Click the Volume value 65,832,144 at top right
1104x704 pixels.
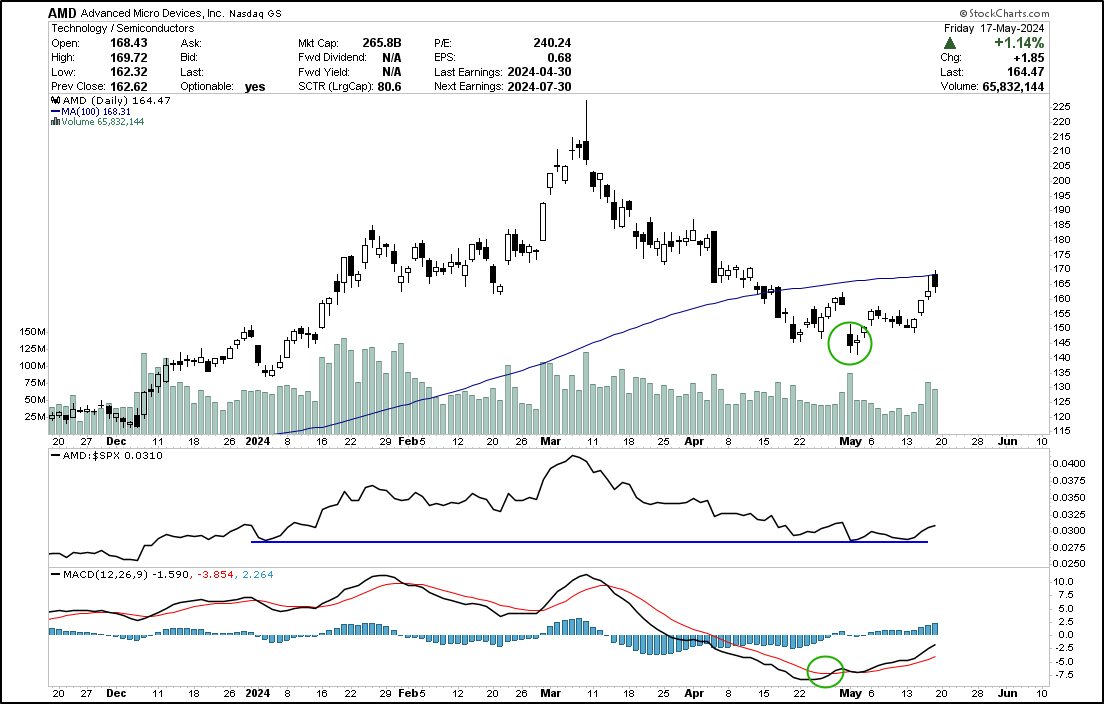[x=1013, y=87]
